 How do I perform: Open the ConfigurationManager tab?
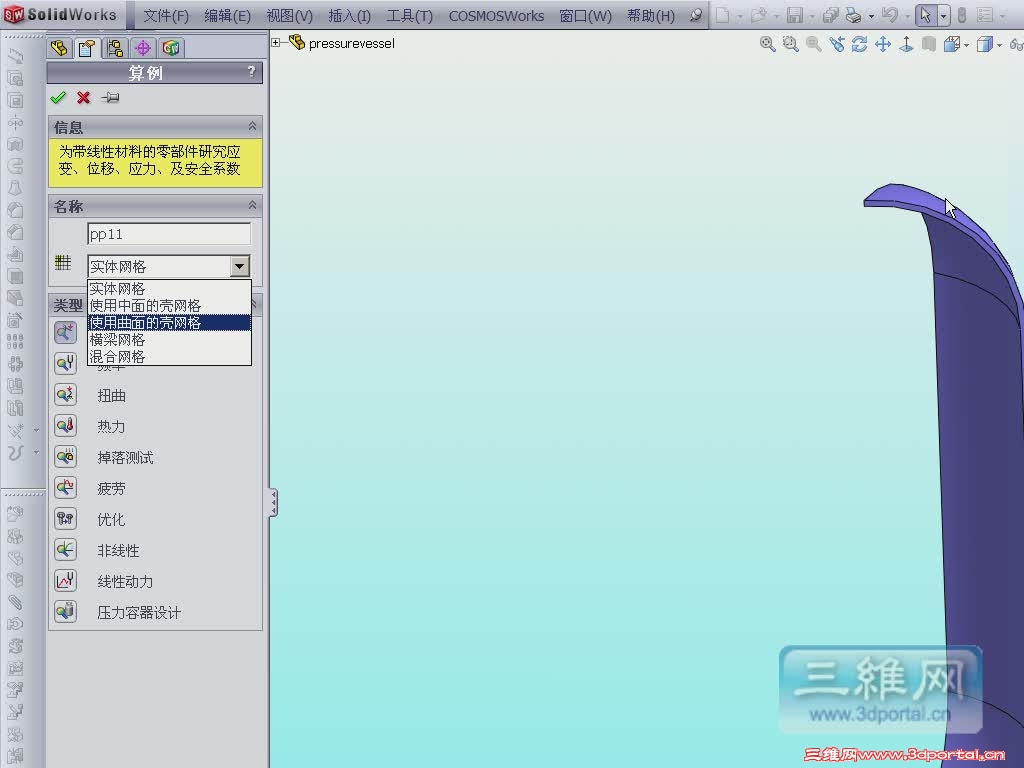point(116,48)
